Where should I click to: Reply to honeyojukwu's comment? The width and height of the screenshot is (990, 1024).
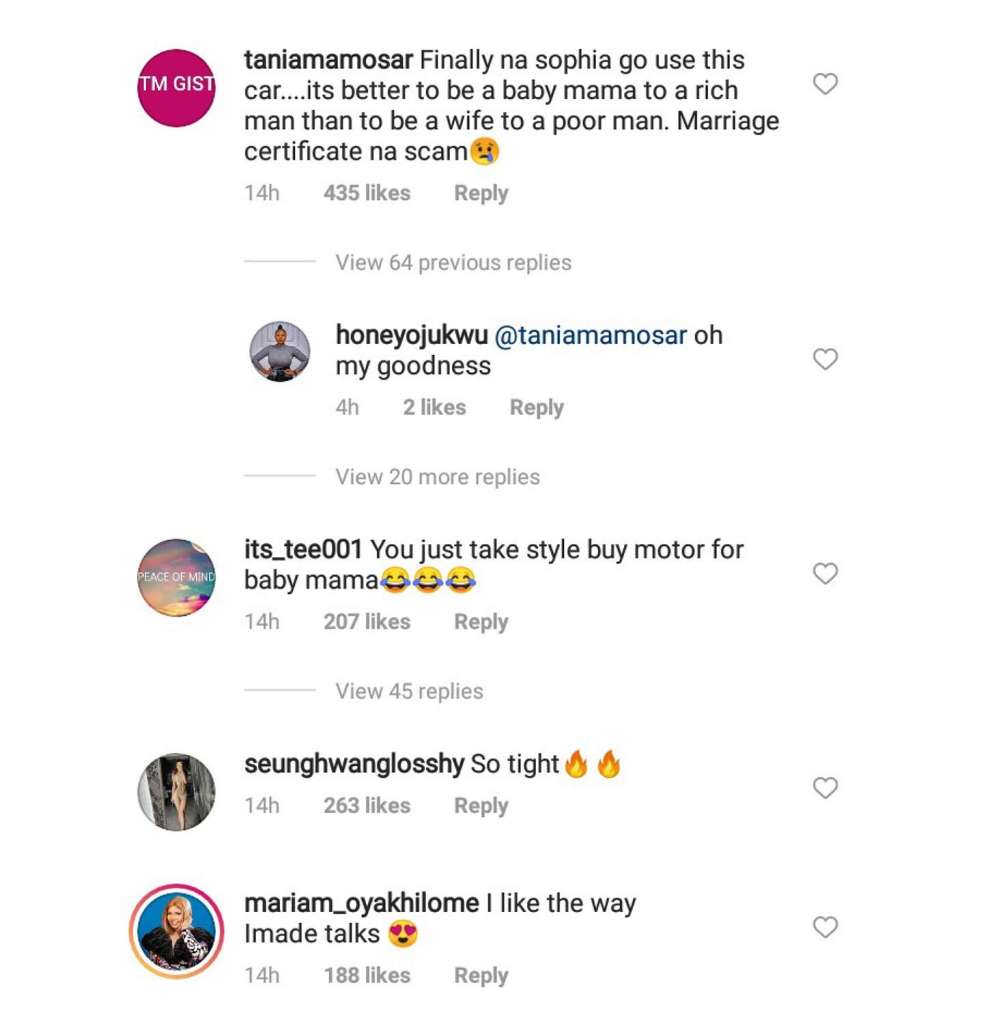pyautogui.click(x=537, y=407)
